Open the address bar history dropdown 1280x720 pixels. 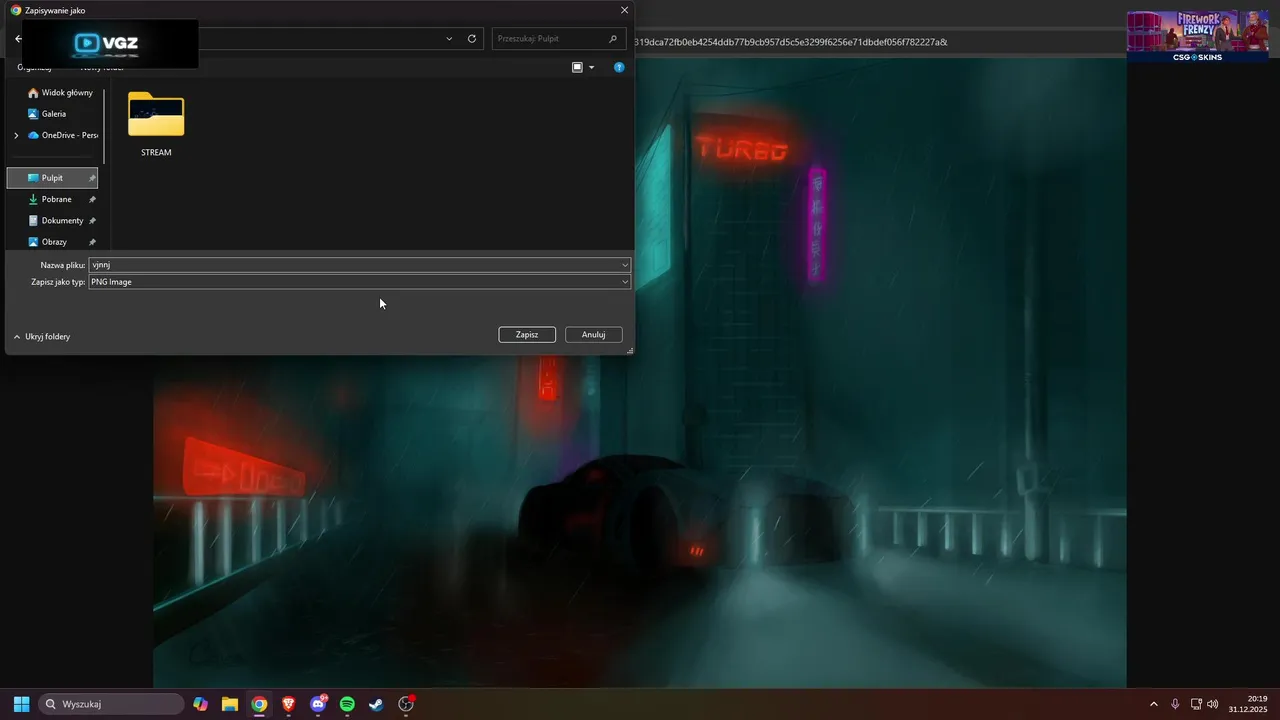pyautogui.click(x=449, y=39)
